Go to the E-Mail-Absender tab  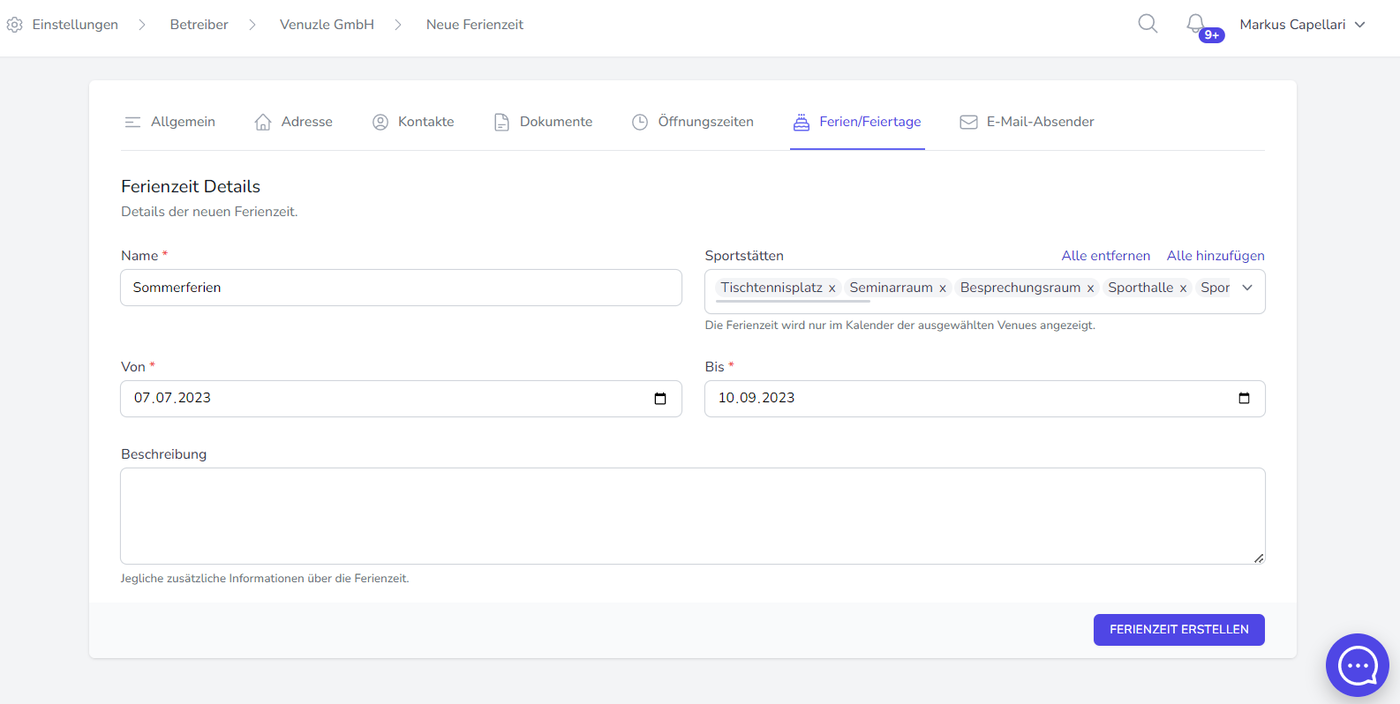coord(1027,122)
